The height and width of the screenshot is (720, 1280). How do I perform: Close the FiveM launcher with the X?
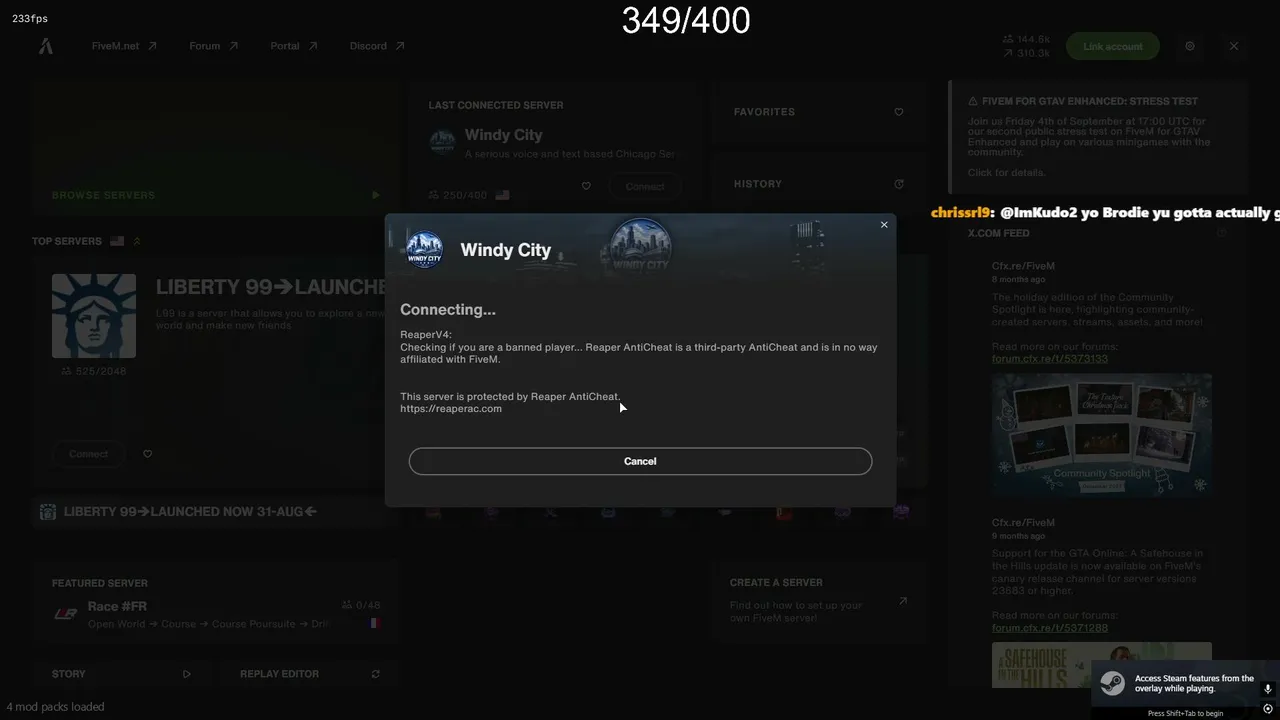[1234, 46]
